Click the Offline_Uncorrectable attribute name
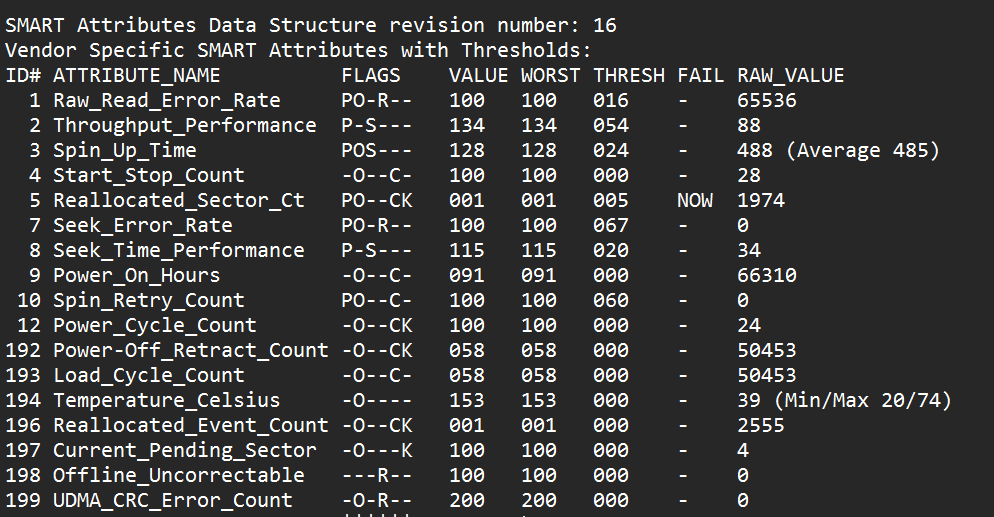This screenshot has height=517, width=994. (x=179, y=475)
